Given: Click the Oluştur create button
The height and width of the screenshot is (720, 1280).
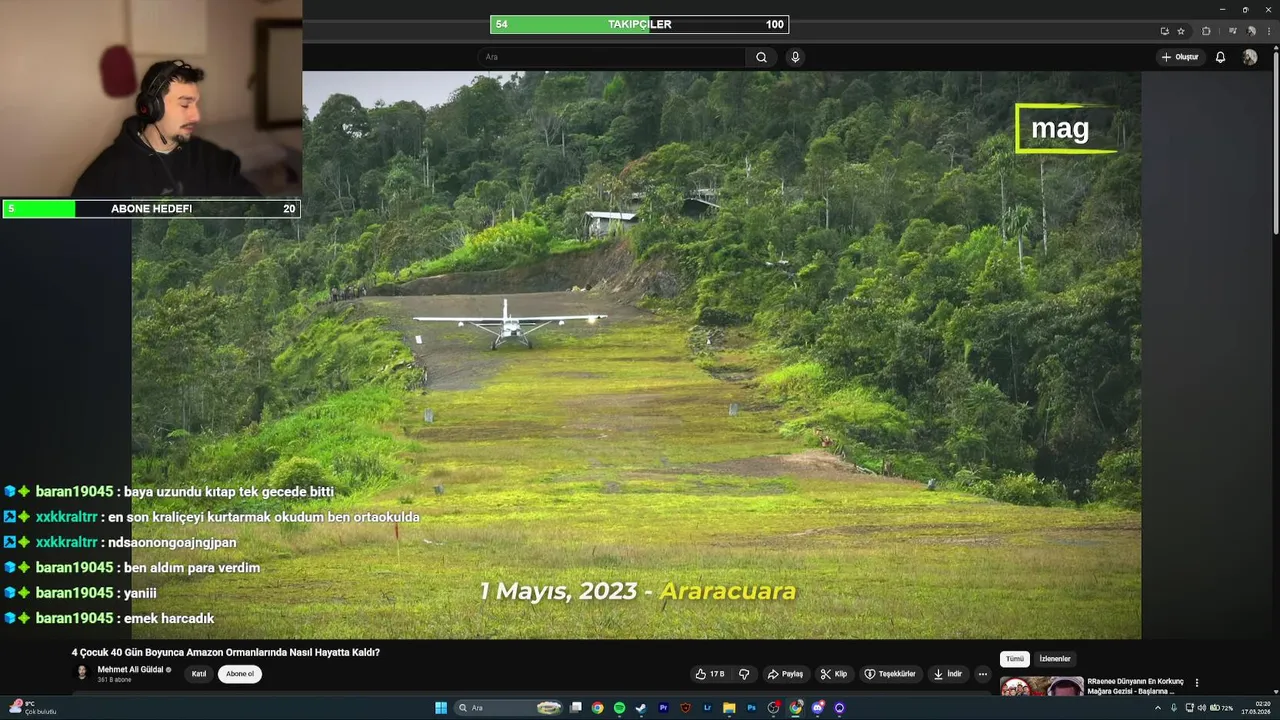Looking at the screenshot, I should tap(1180, 57).
